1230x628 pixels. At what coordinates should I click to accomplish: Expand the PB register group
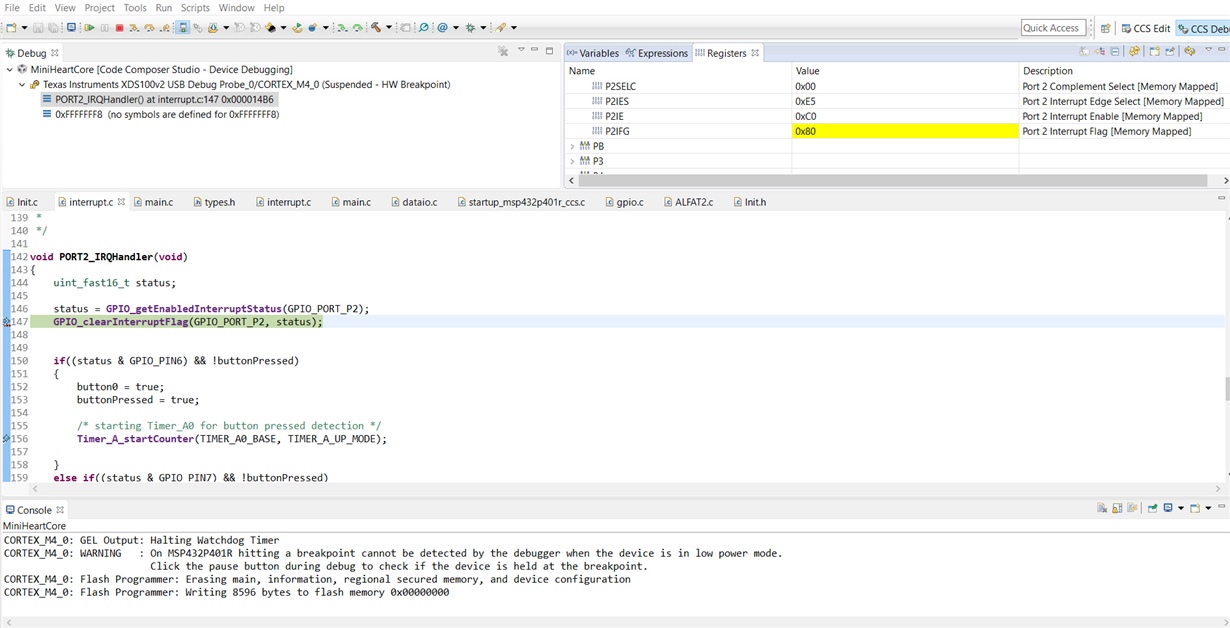coord(572,146)
